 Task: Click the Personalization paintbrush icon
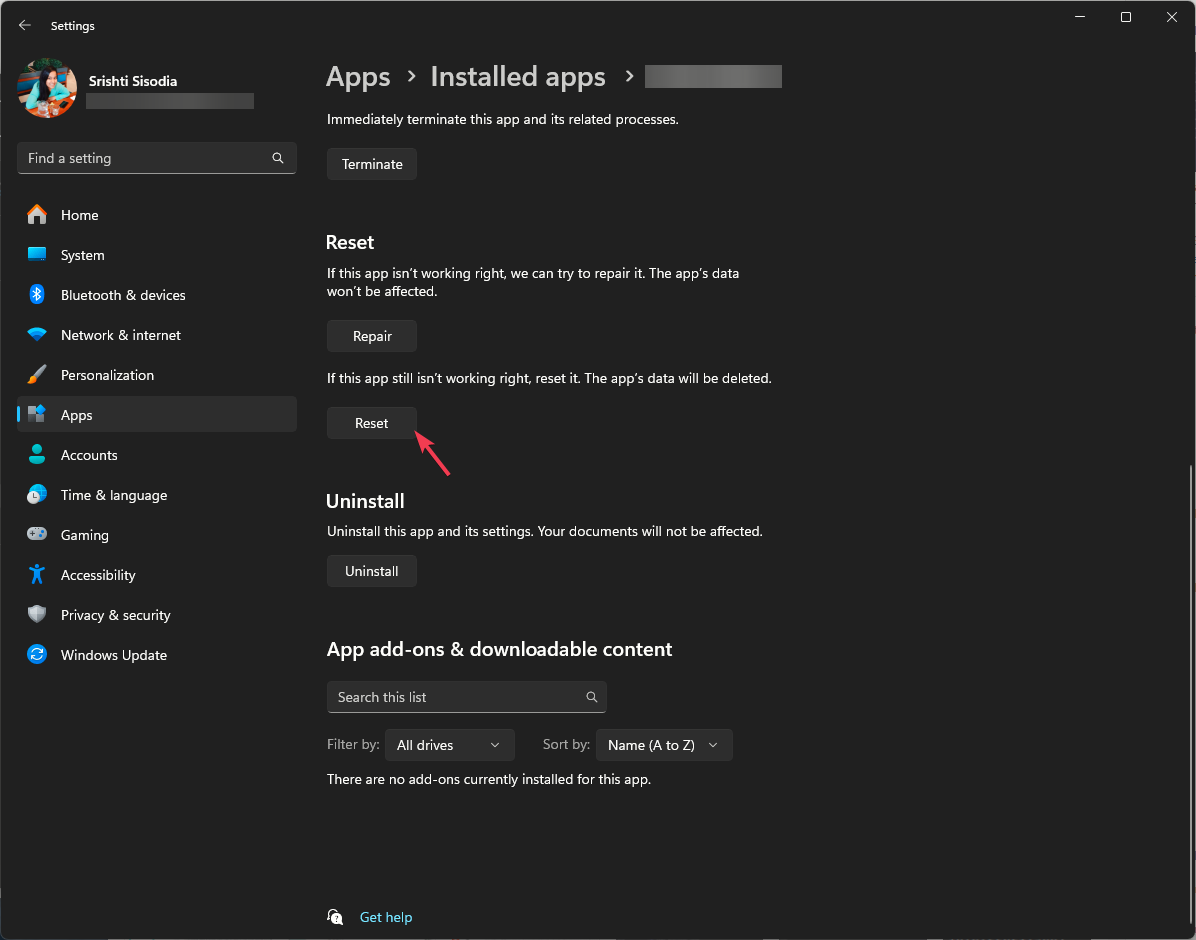pyautogui.click(x=37, y=375)
